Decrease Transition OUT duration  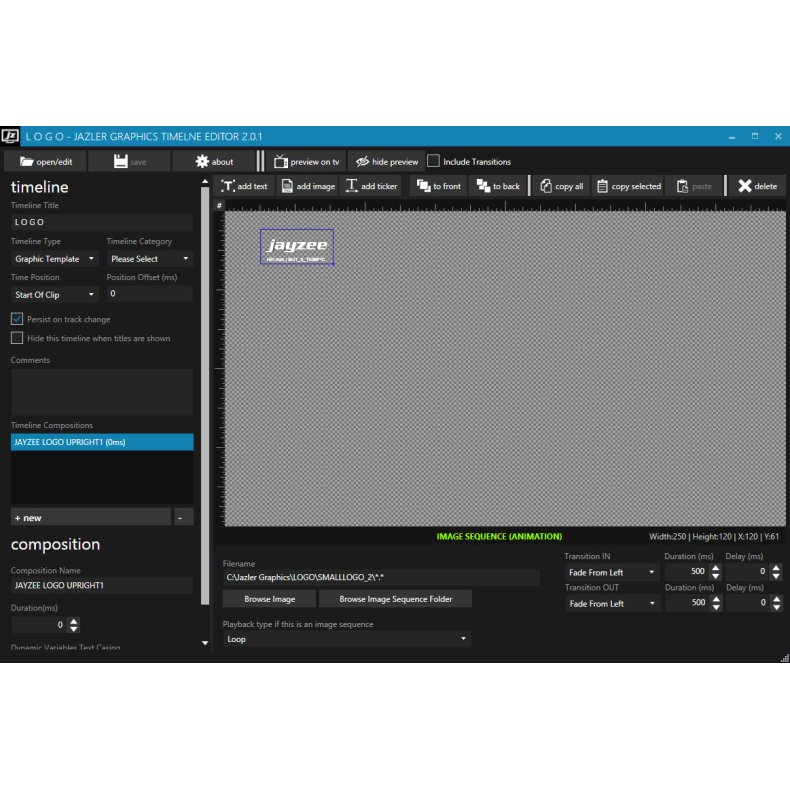click(x=716, y=607)
